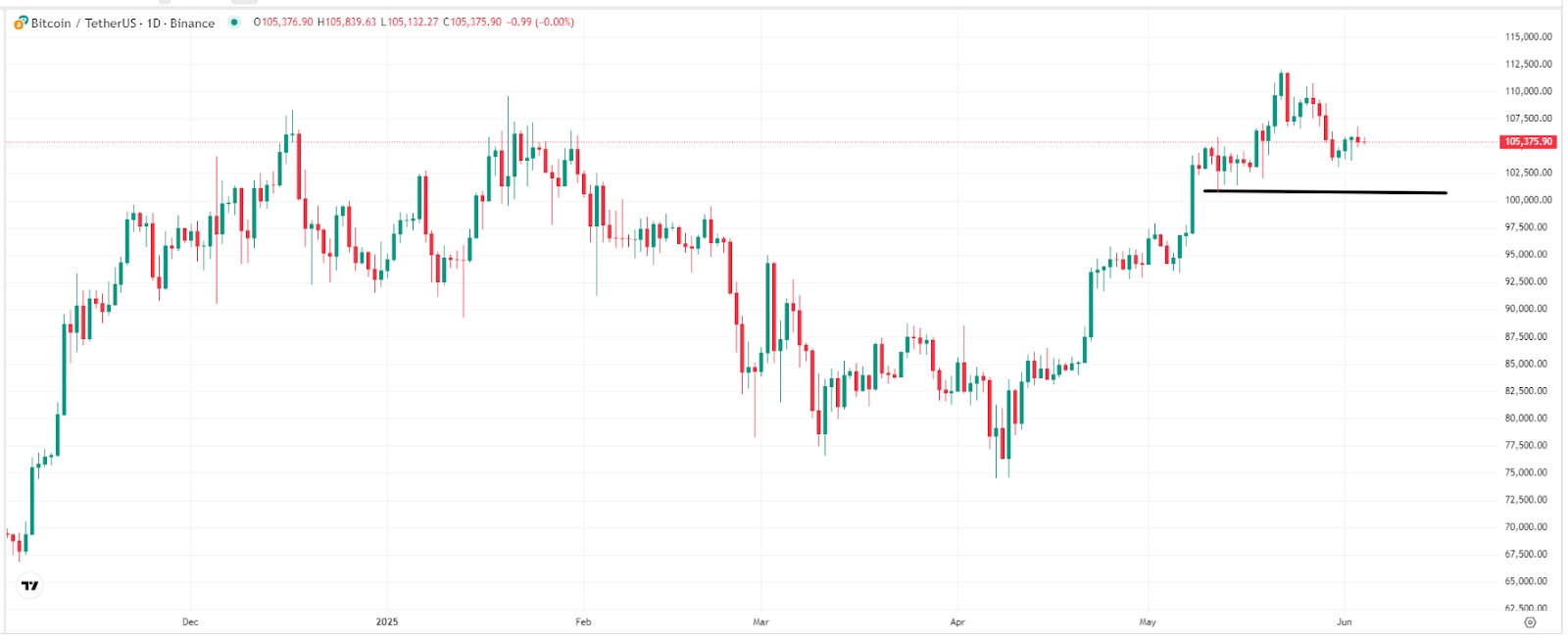The width and height of the screenshot is (1568, 642).
Task: Click the Apr label on time axis
Action: 957,622
